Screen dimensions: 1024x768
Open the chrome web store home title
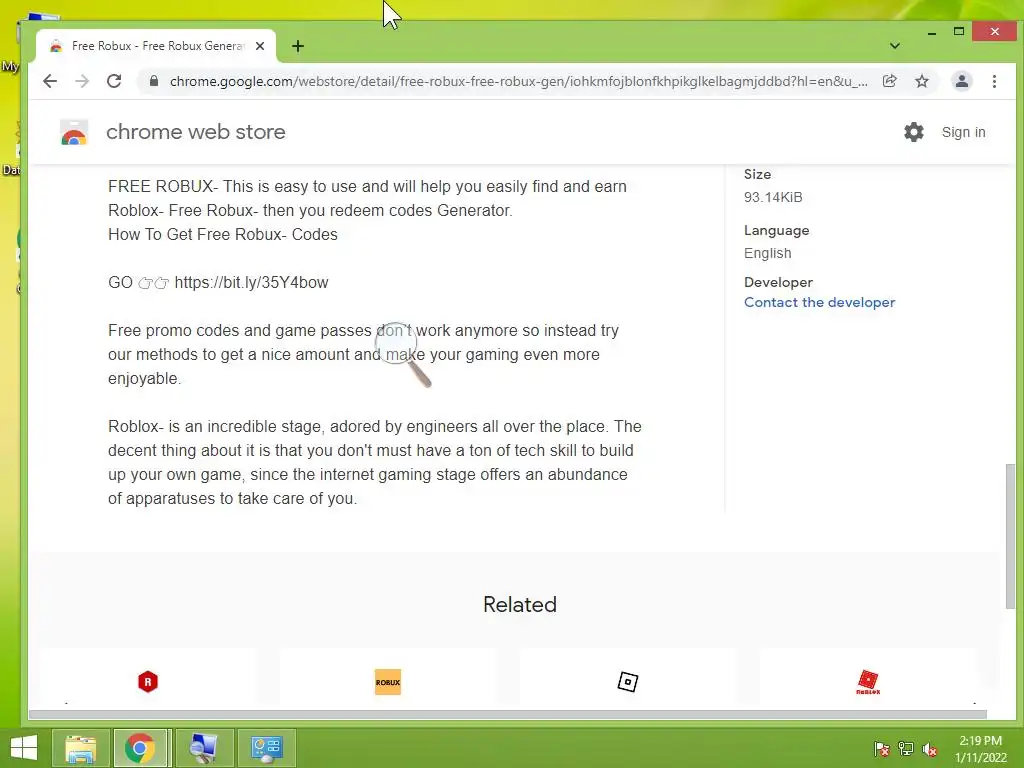(x=195, y=132)
